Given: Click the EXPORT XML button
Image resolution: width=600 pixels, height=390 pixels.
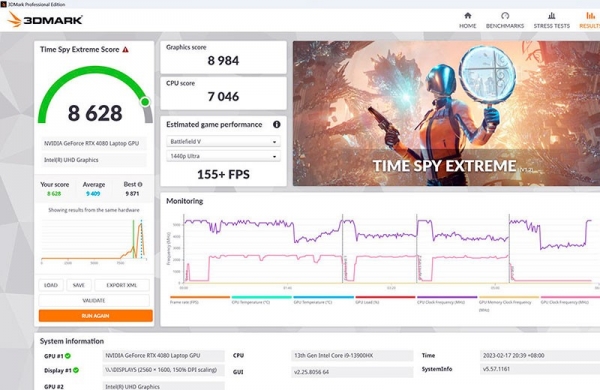Looking at the screenshot, I should [122, 285].
